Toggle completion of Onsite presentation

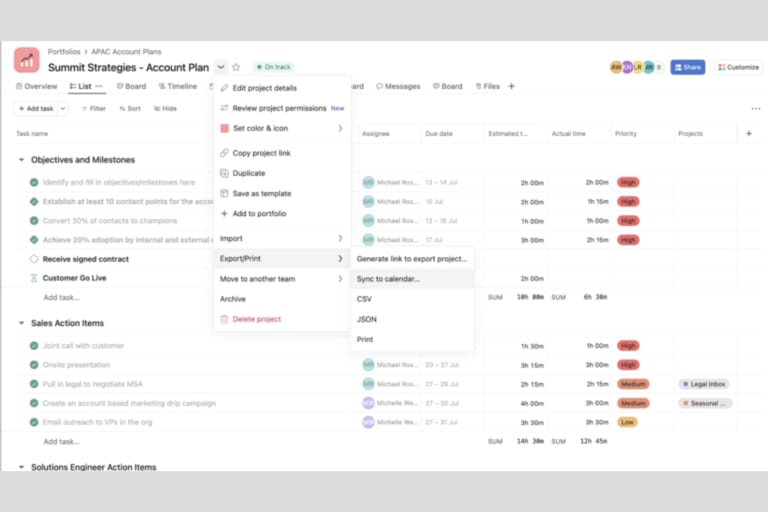34,365
